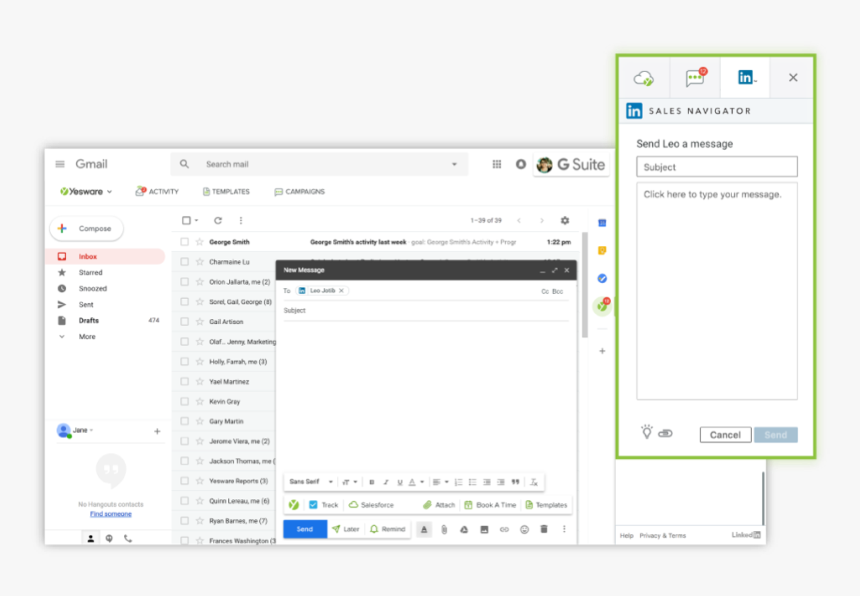This screenshot has width=860, height=596.
Task: Open the Gmail main menu hamburger icon
Action: tap(60, 164)
